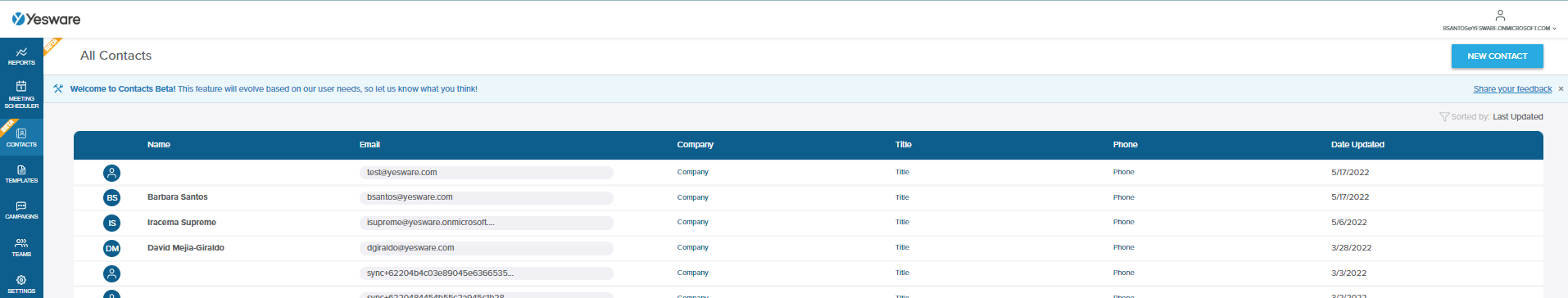The height and width of the screenshot is (298, 1568).
Task: Open the Last Updated sort option
Action: [1517, 117]
